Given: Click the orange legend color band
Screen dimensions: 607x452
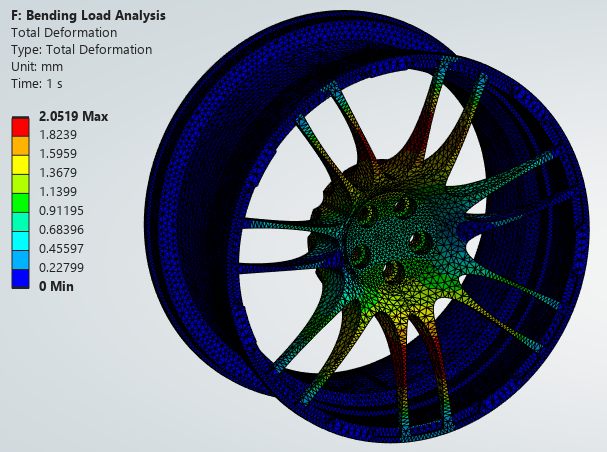Looking at the screenshot, I should [x=21, y=146].
